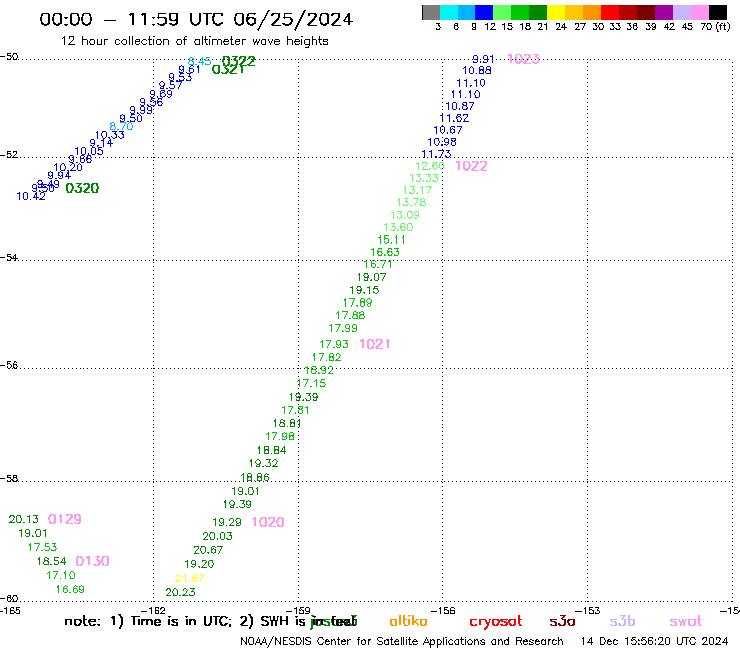Click the timestamp '14 Dec 15:56:20 UTC 2024'
The height and width of the screenshot is (650, 740).
pos(654,642)
